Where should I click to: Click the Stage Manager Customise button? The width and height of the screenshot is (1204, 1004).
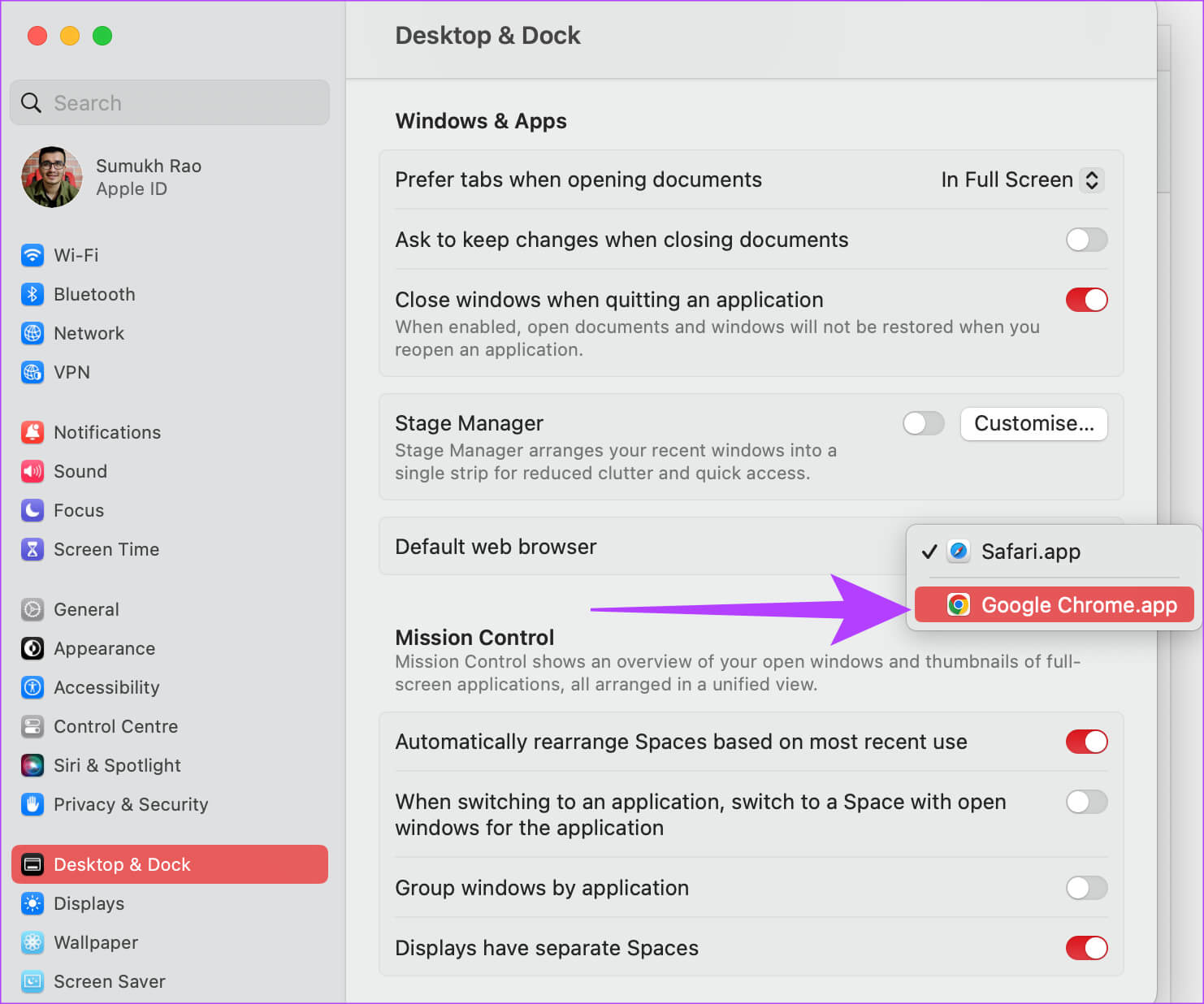(1033, 423)
